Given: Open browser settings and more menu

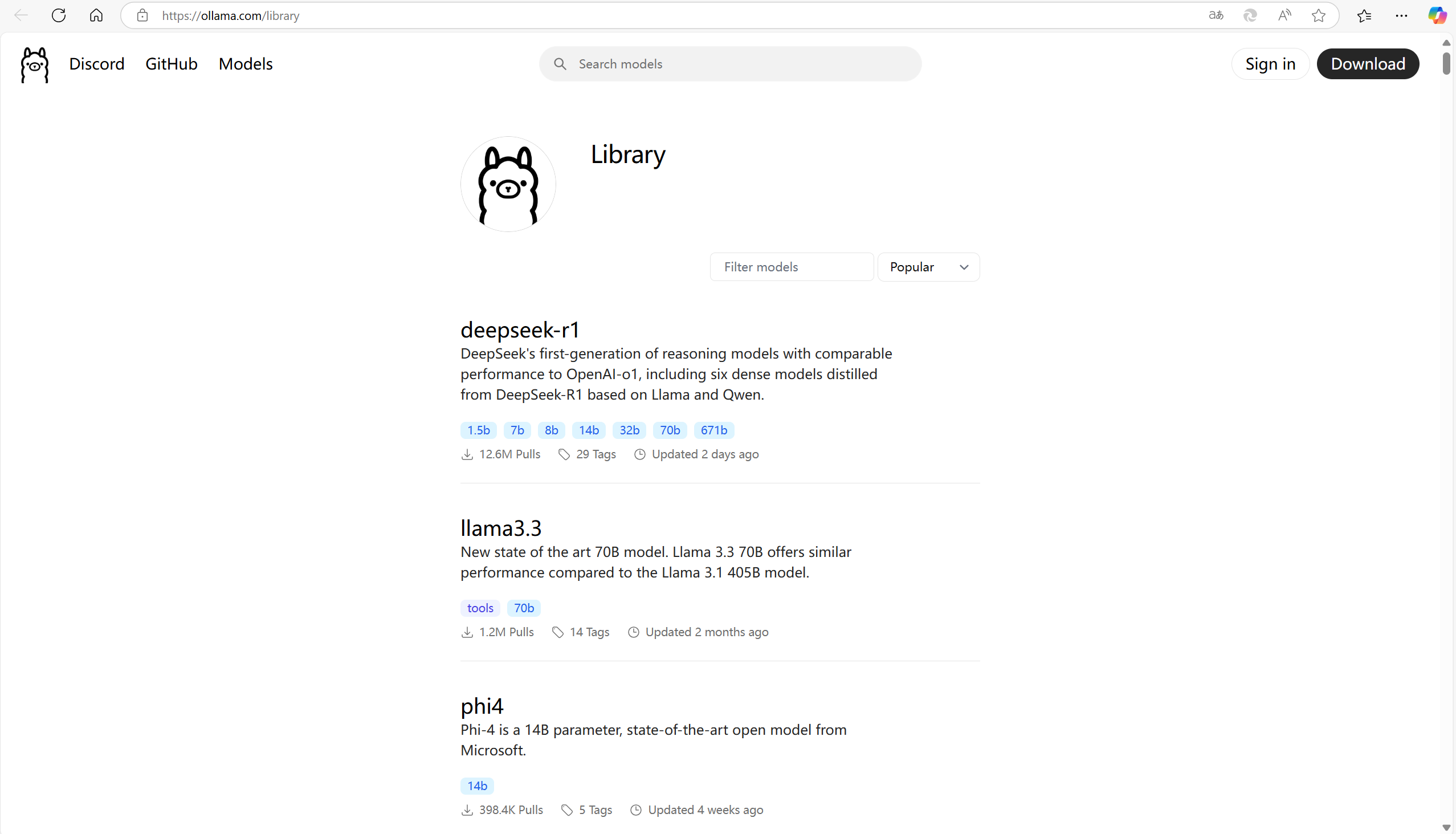Looking at the screenshot, I should coord(1401,15).
